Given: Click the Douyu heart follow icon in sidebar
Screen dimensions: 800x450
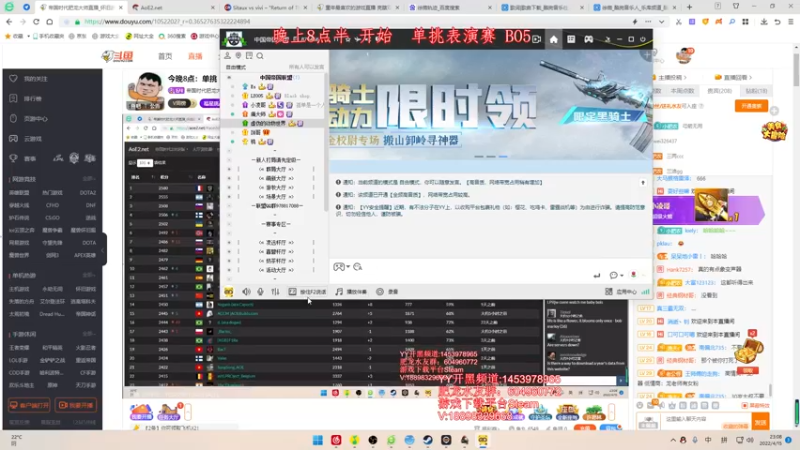Looking at the screenshot, I should pyautogui.click(x=13, y=79).
